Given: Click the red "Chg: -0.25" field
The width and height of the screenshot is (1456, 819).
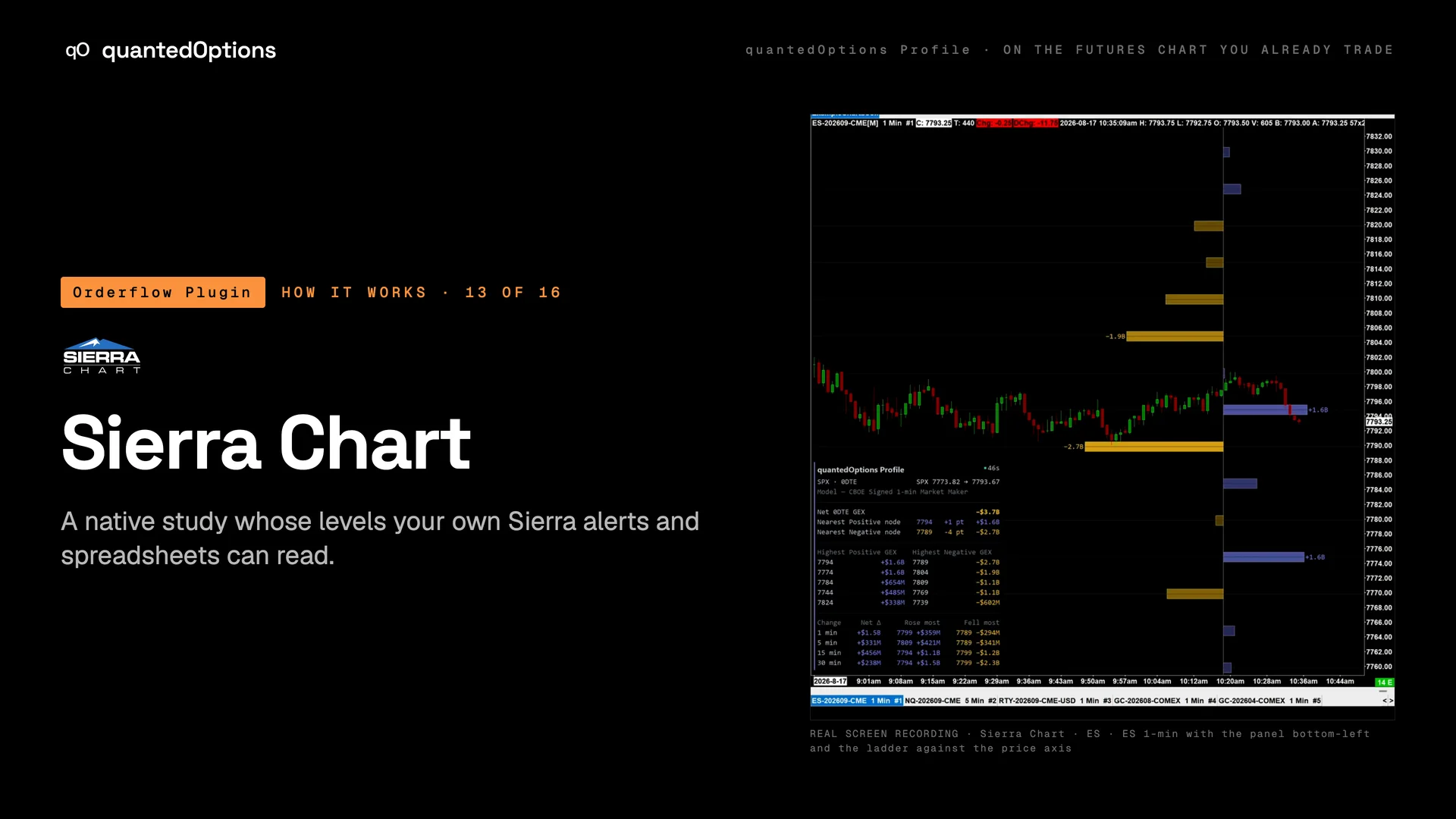Looking at the screenshot, I should [x=993, y=123].
